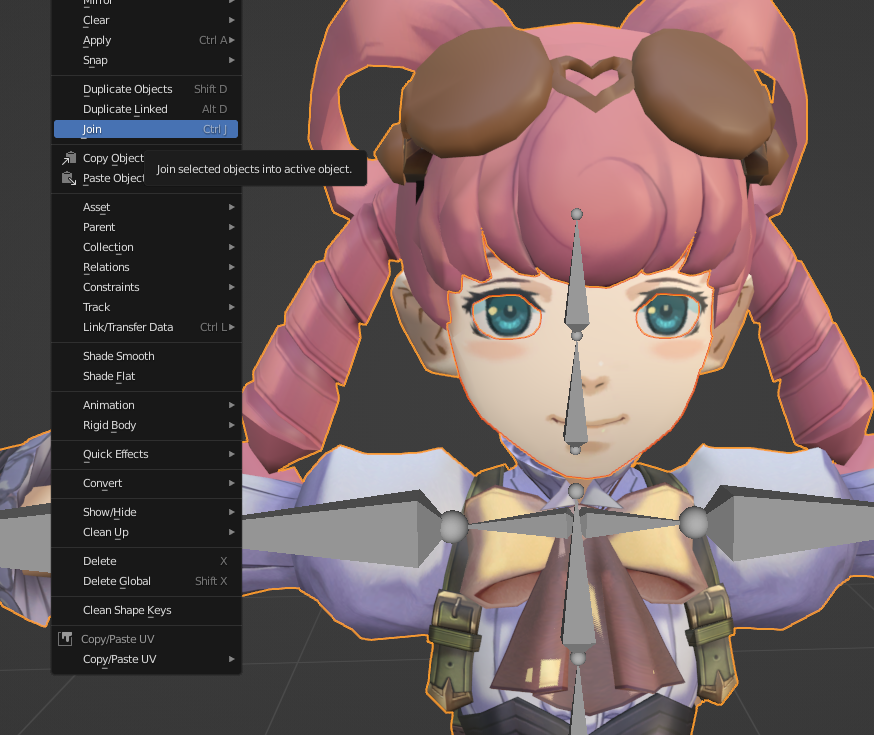The image size is (874, 735).
Task: Click the right shoulder bone joint sphere
Action: click(x=693, y=523)
